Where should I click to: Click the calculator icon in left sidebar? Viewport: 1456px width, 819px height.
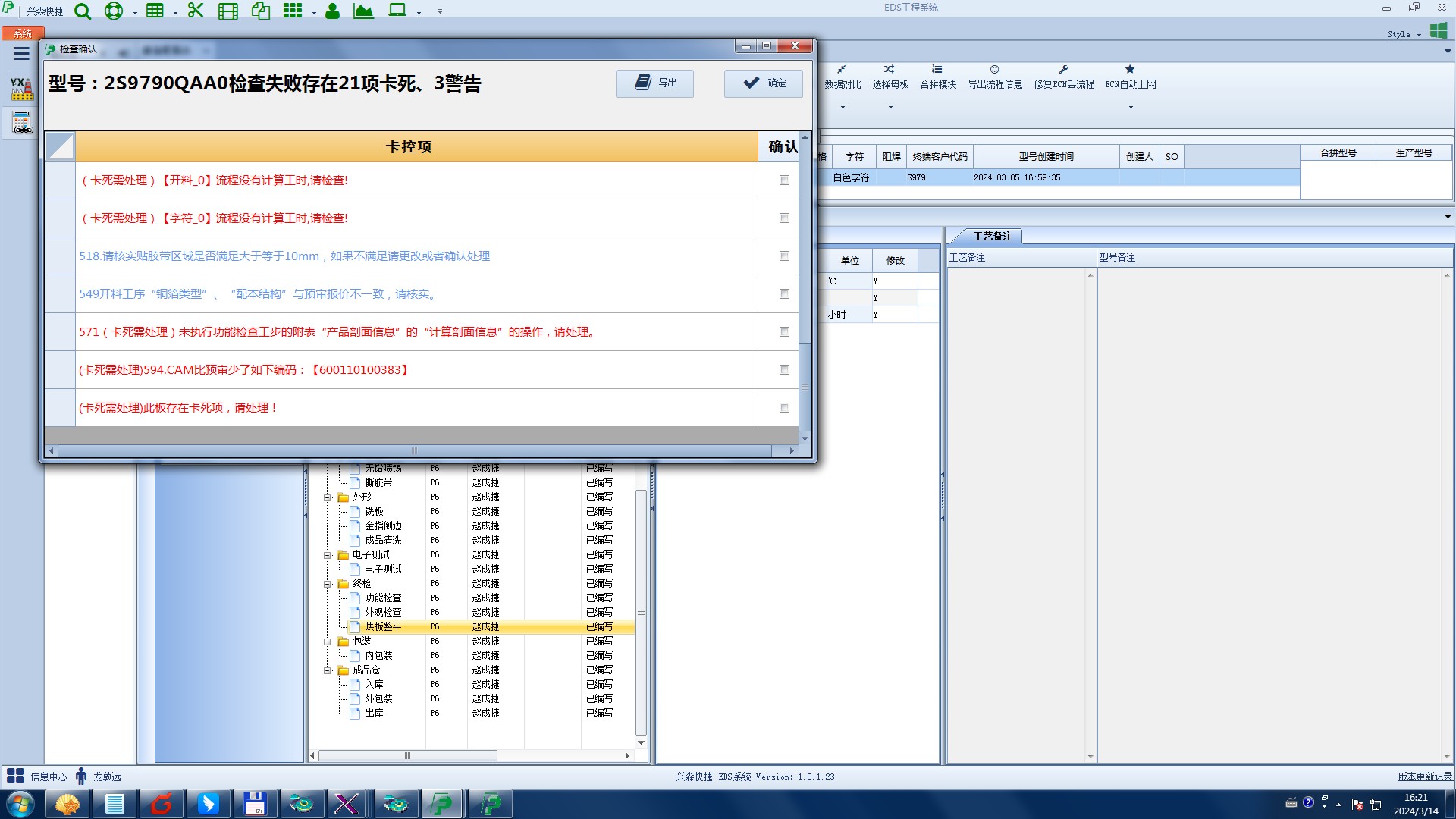(22, 122)
